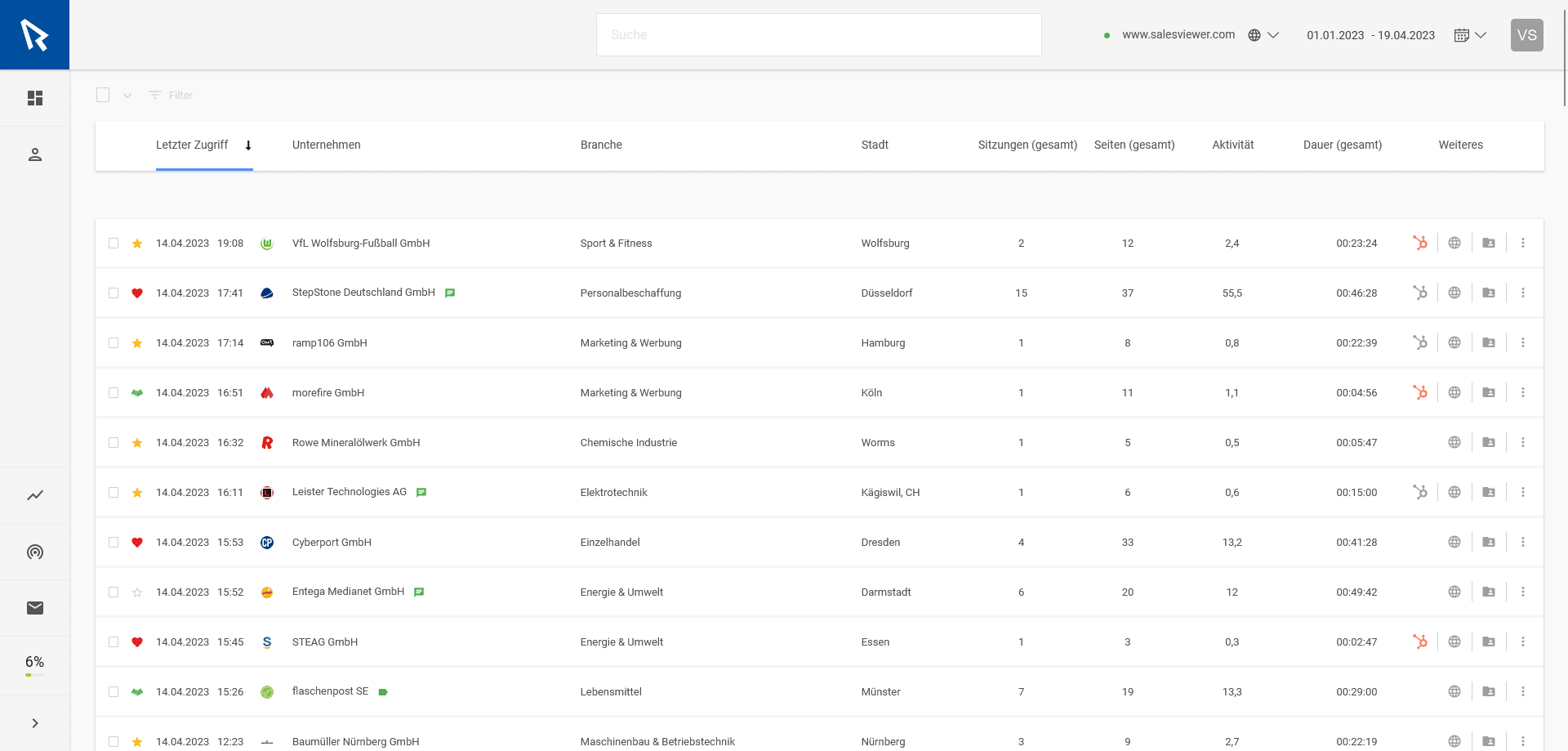
Task: Open the mail envelope icon in sidebar
Action: (x=34, y=608)
